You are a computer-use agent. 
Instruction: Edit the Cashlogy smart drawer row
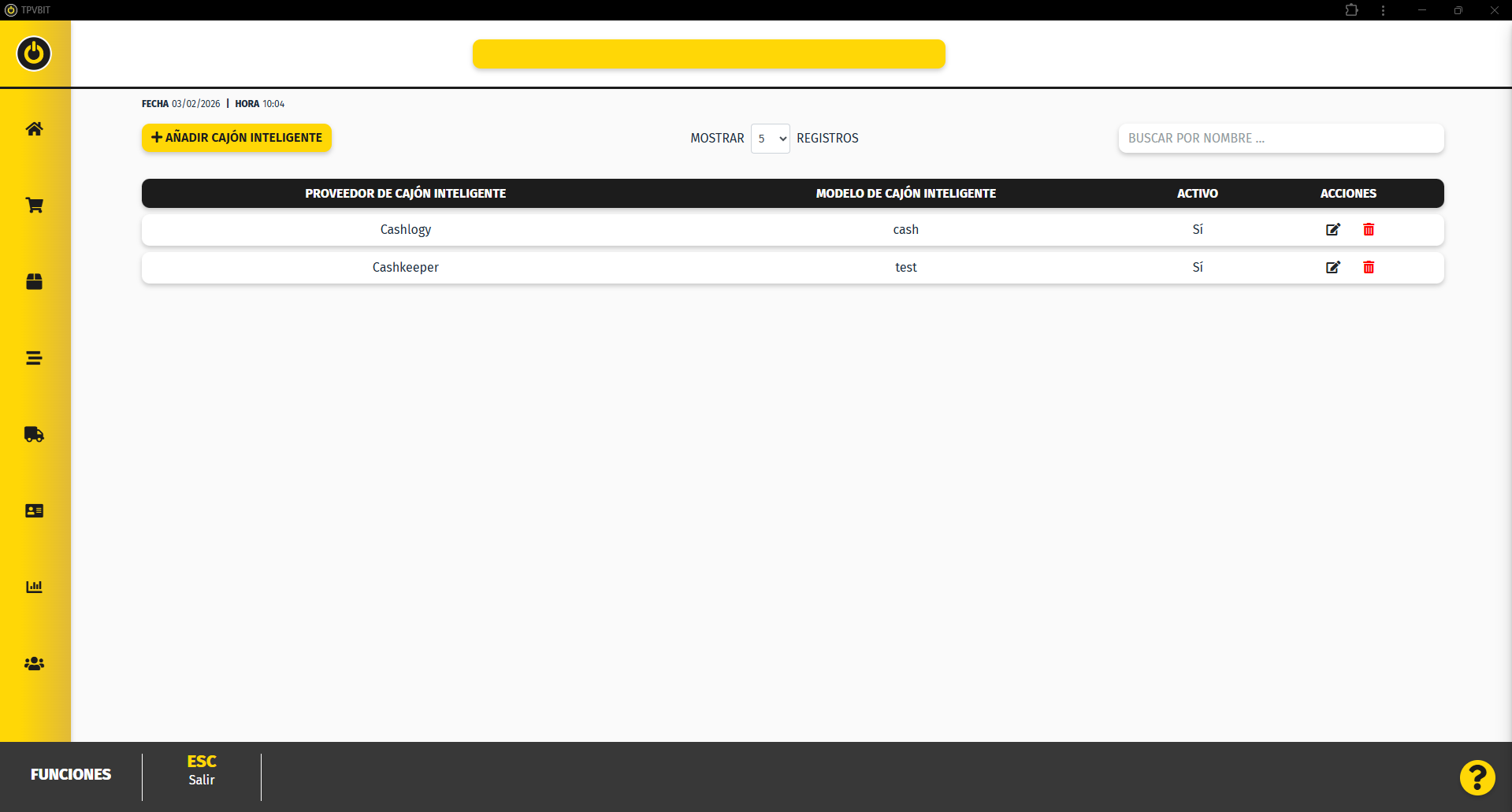(1332, 230)
